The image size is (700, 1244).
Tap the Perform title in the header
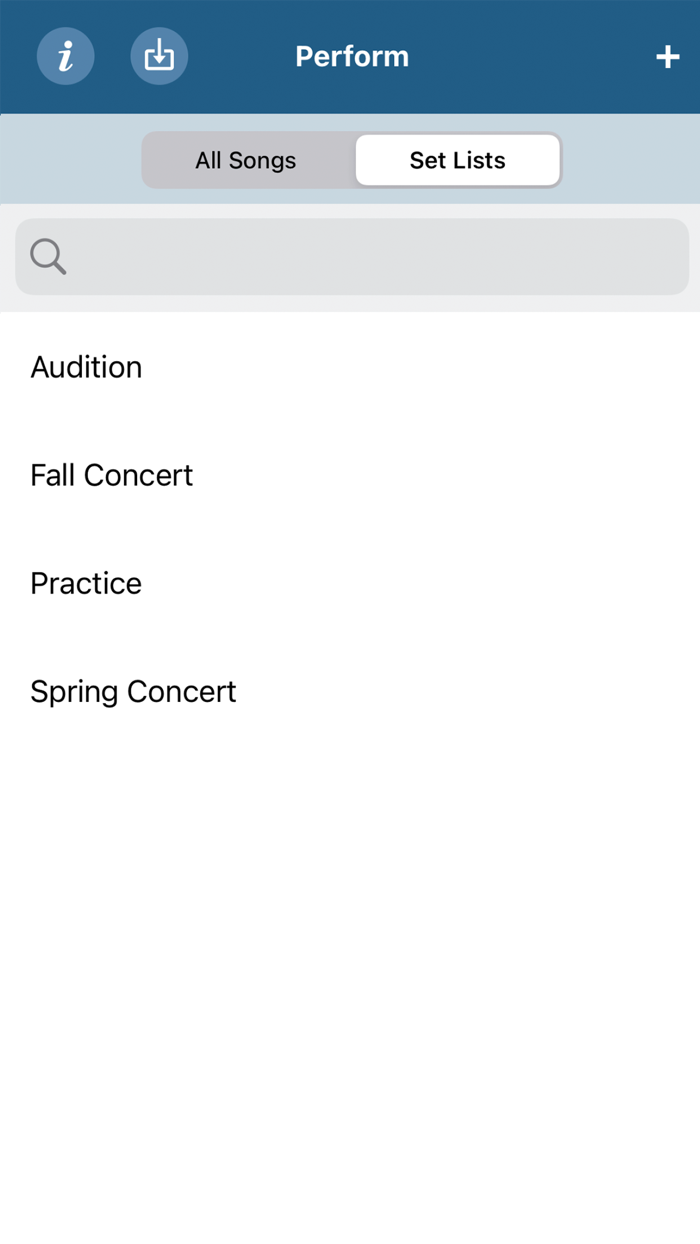point(352,56)
